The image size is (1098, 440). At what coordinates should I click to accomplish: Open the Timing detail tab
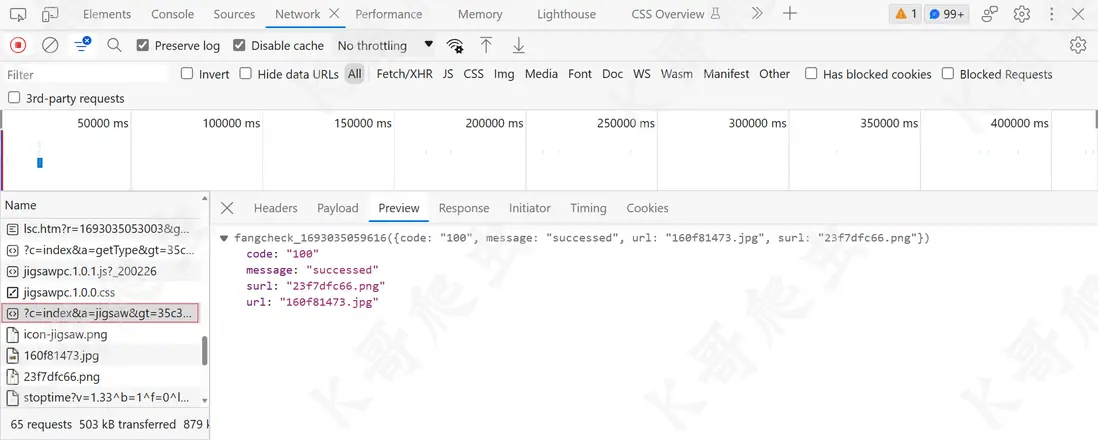pos(588,208)
